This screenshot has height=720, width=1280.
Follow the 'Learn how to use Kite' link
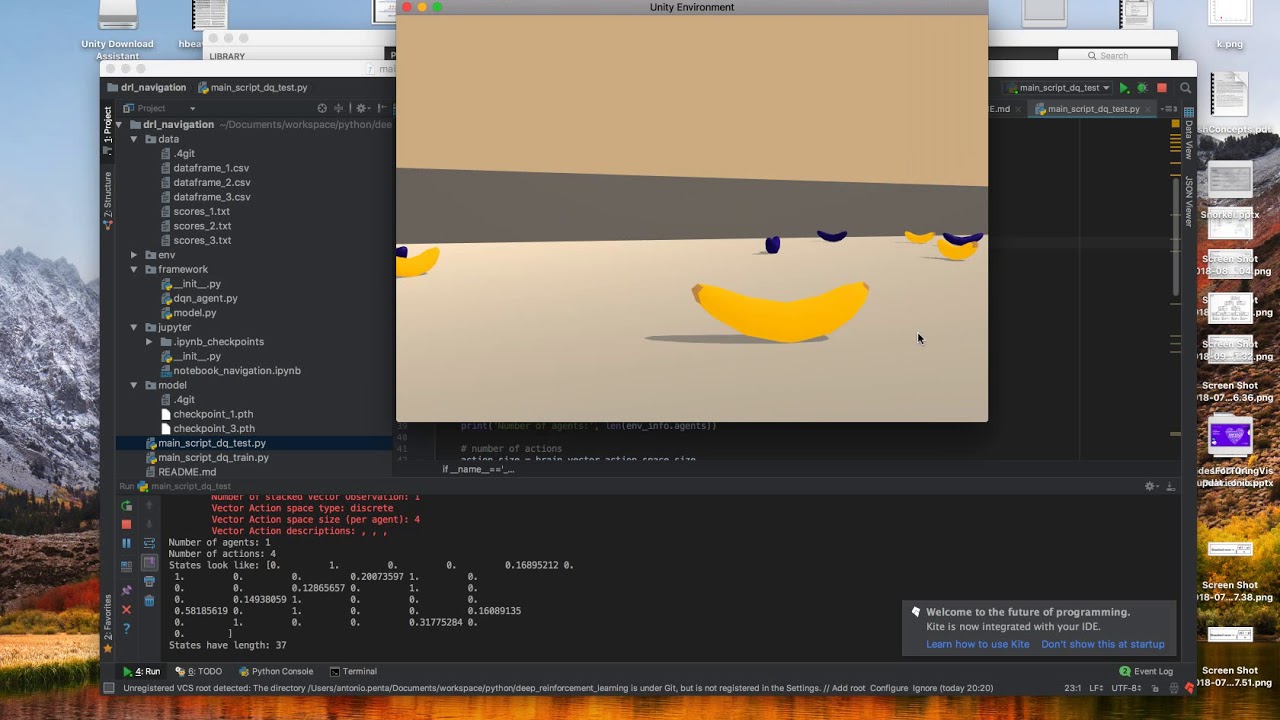[x=977, y=644]
